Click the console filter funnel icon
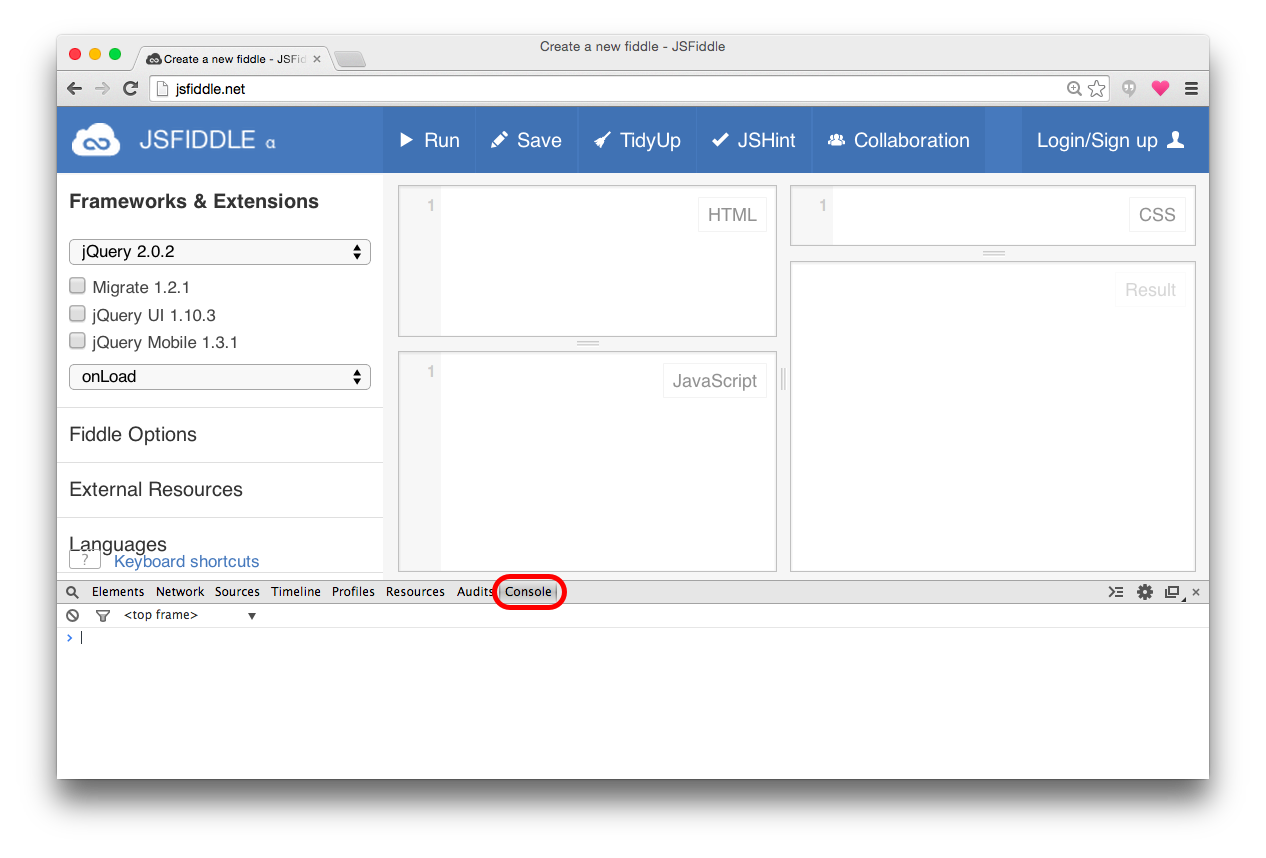Viewport: 1266px width, 858px height. 102,615
